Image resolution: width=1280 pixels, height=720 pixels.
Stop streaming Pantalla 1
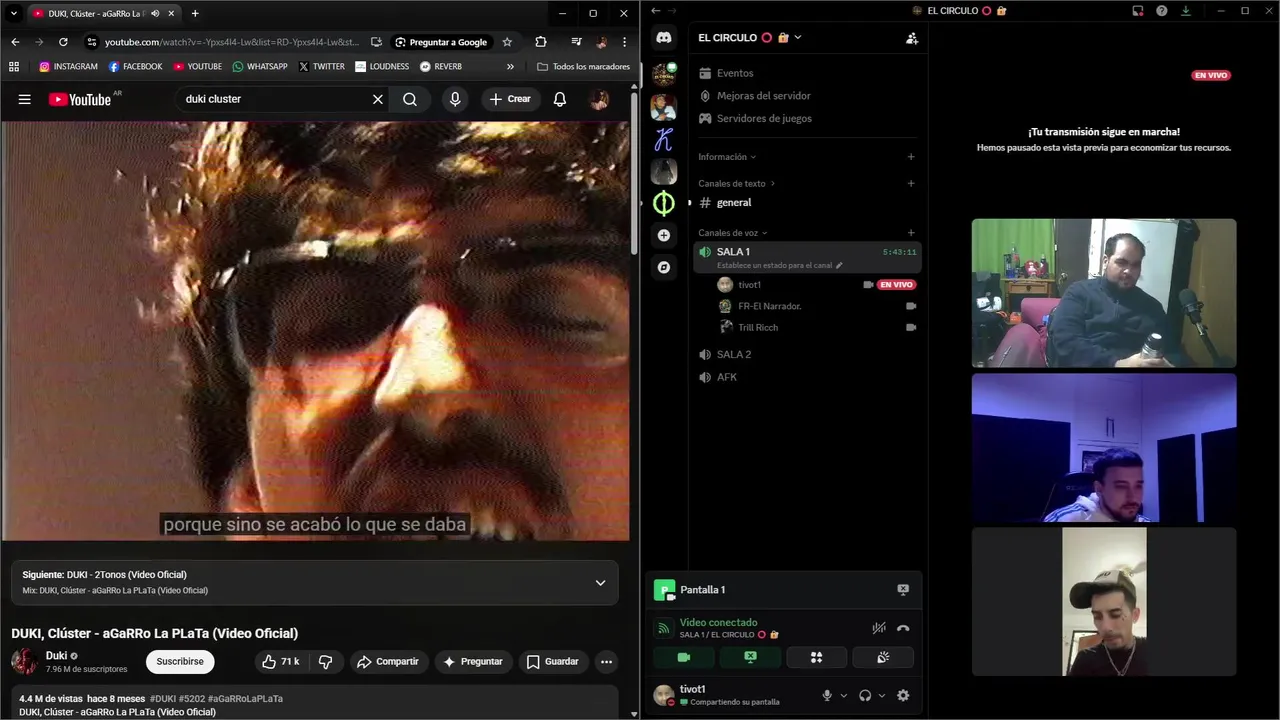pyautogui.click(x=903, y=590)
